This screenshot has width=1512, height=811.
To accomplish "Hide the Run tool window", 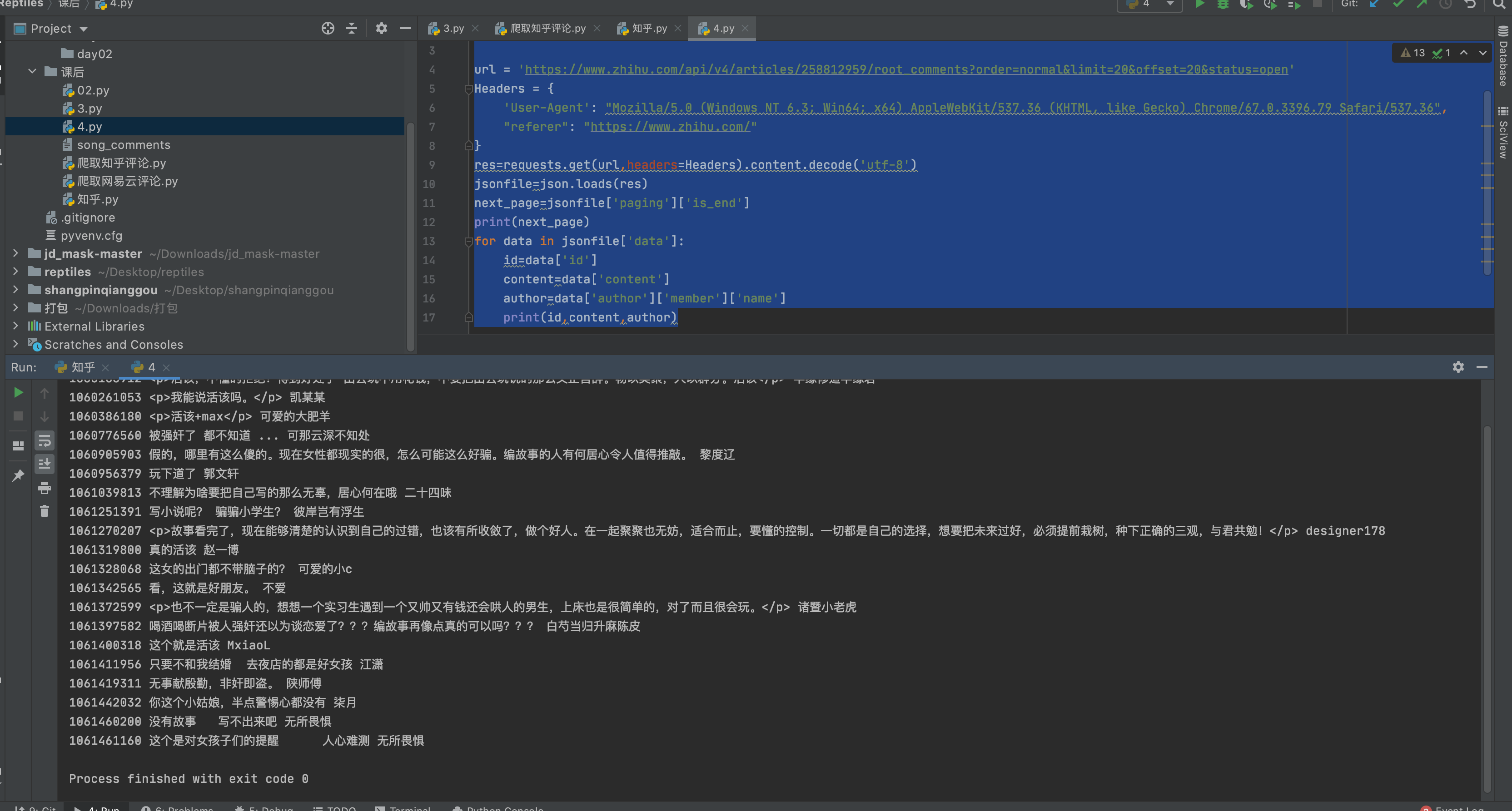I will pos(1482,367).
